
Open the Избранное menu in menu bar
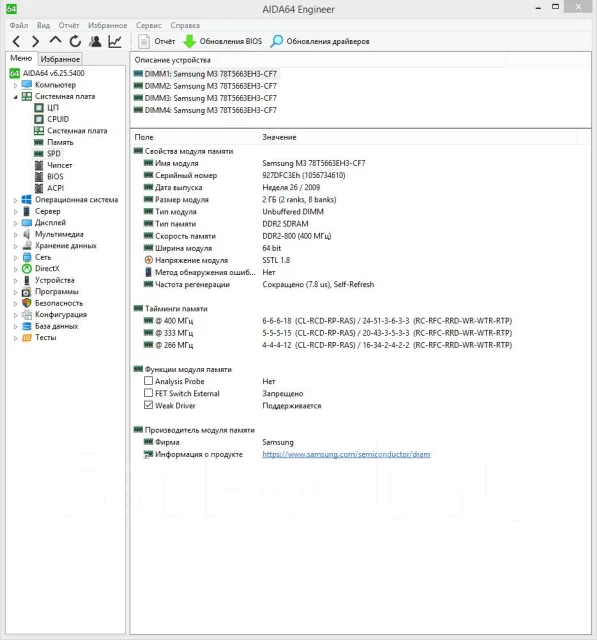107,25
